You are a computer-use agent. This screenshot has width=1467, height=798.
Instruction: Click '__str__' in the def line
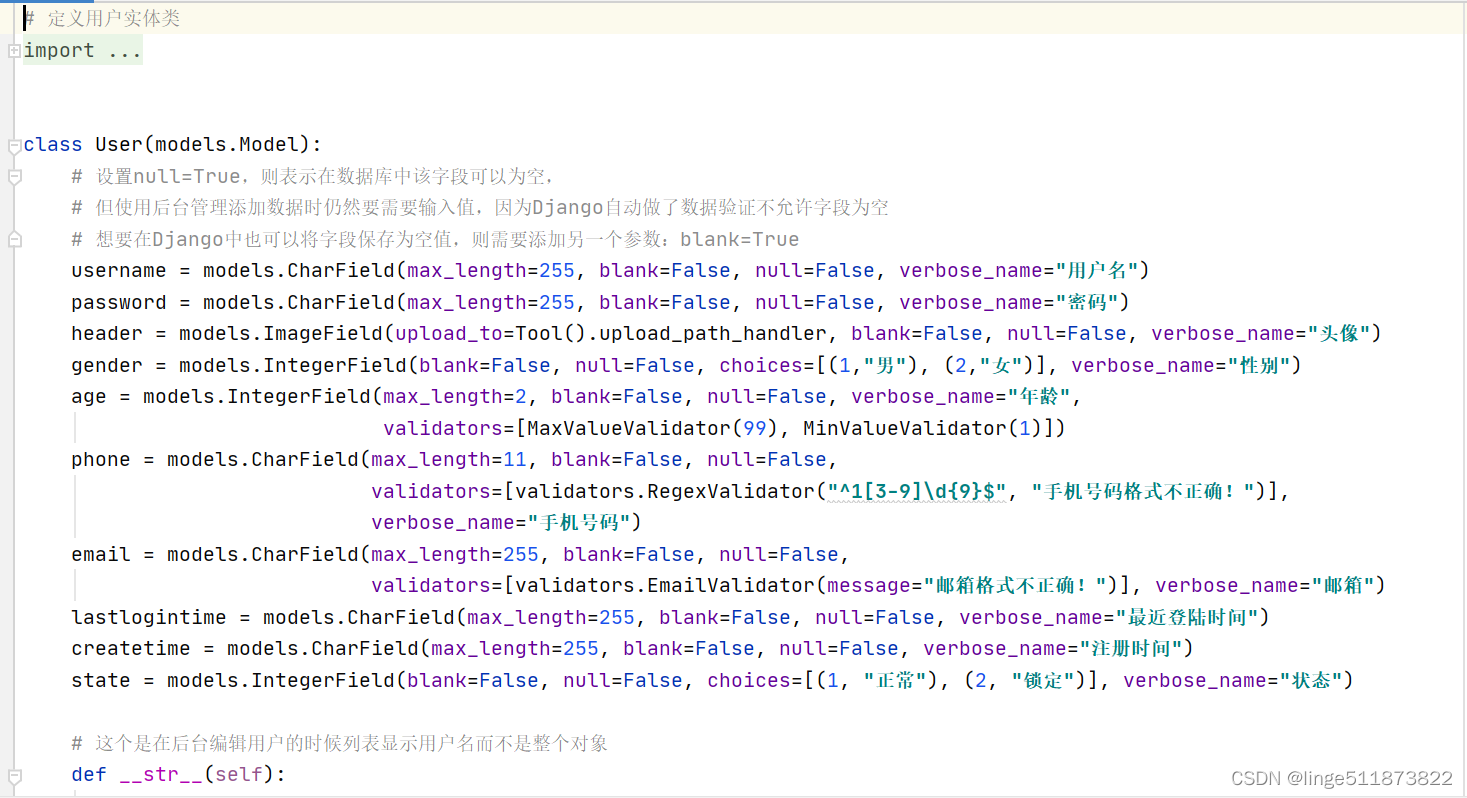tap(161, 774)
